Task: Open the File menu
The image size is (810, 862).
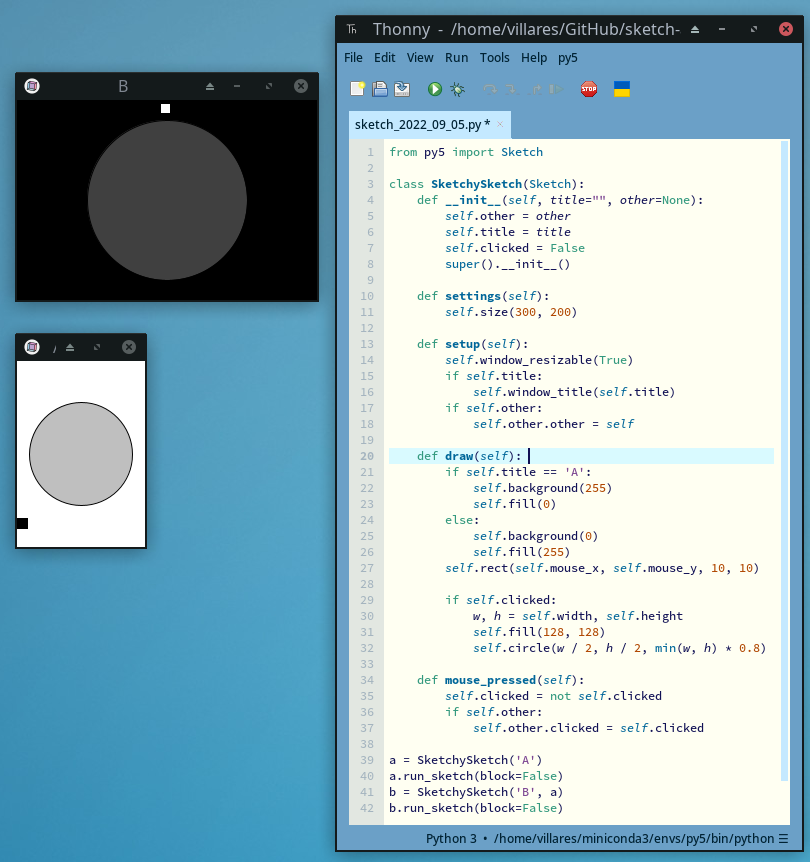Action: click(x=353, y=58)
